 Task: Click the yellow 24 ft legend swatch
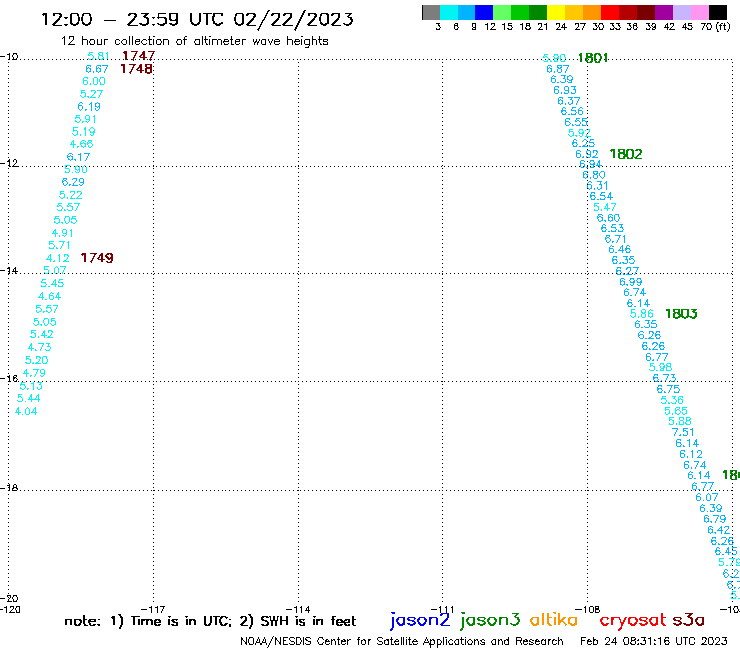click(x=556, y=12)
